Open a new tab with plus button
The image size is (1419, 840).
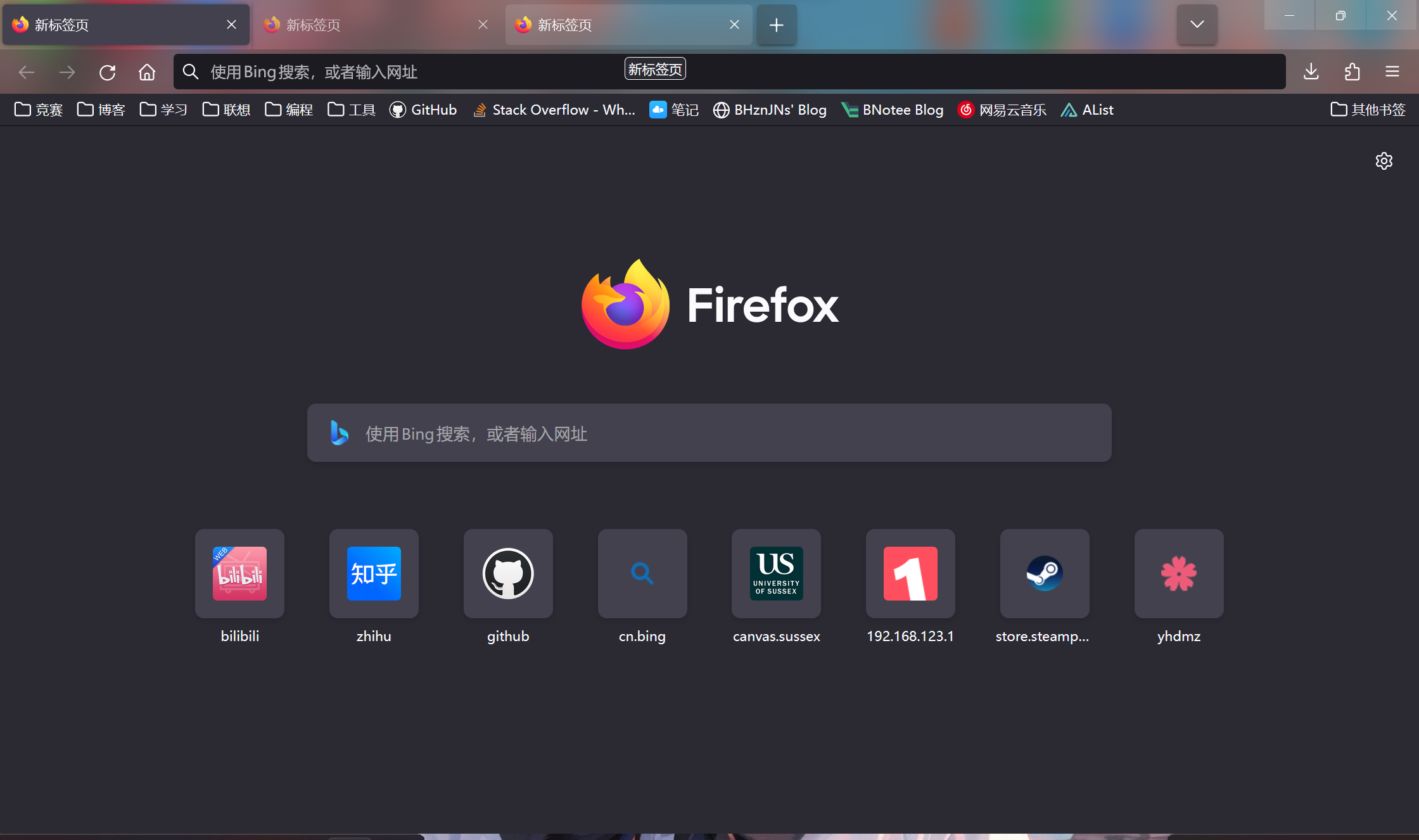point(777,25)
